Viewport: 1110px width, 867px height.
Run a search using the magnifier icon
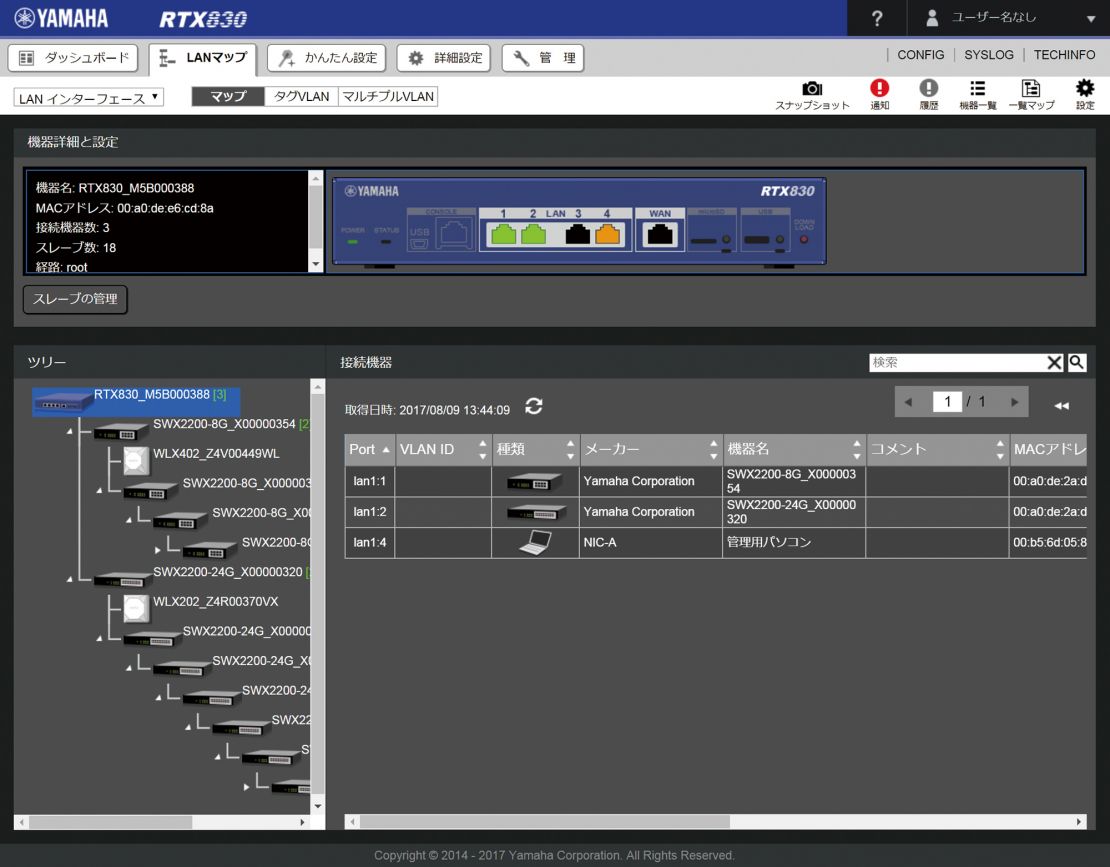(1077, 362)
